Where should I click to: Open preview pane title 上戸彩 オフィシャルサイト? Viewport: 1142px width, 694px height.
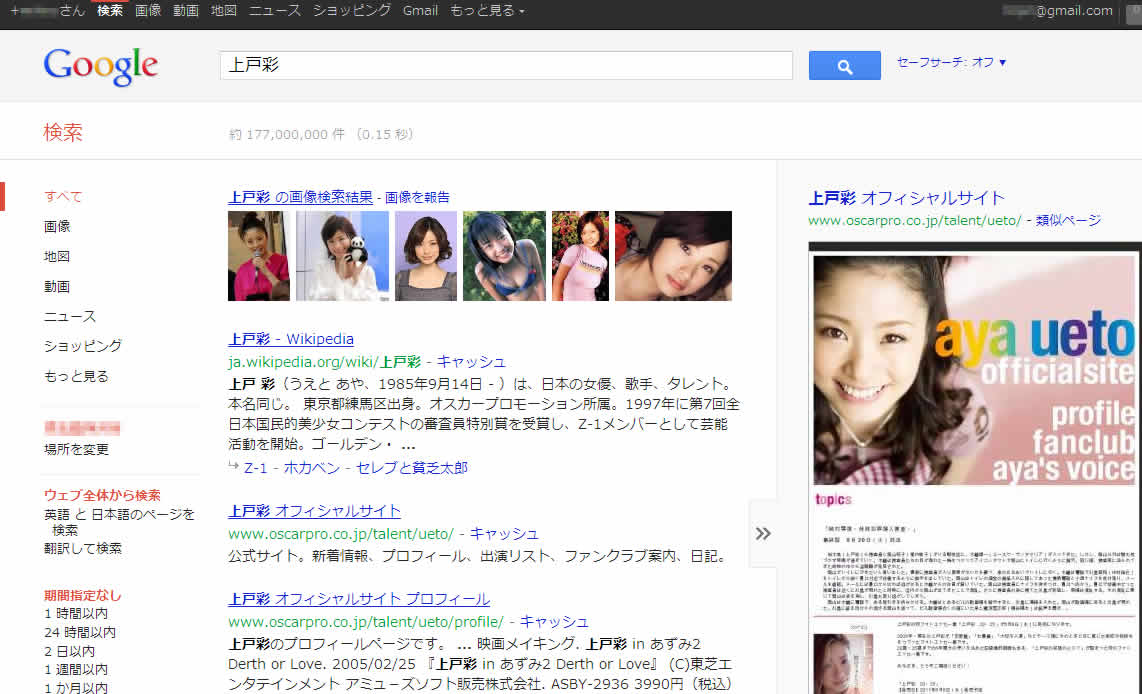pyautogui.click(x=907, y=198)
